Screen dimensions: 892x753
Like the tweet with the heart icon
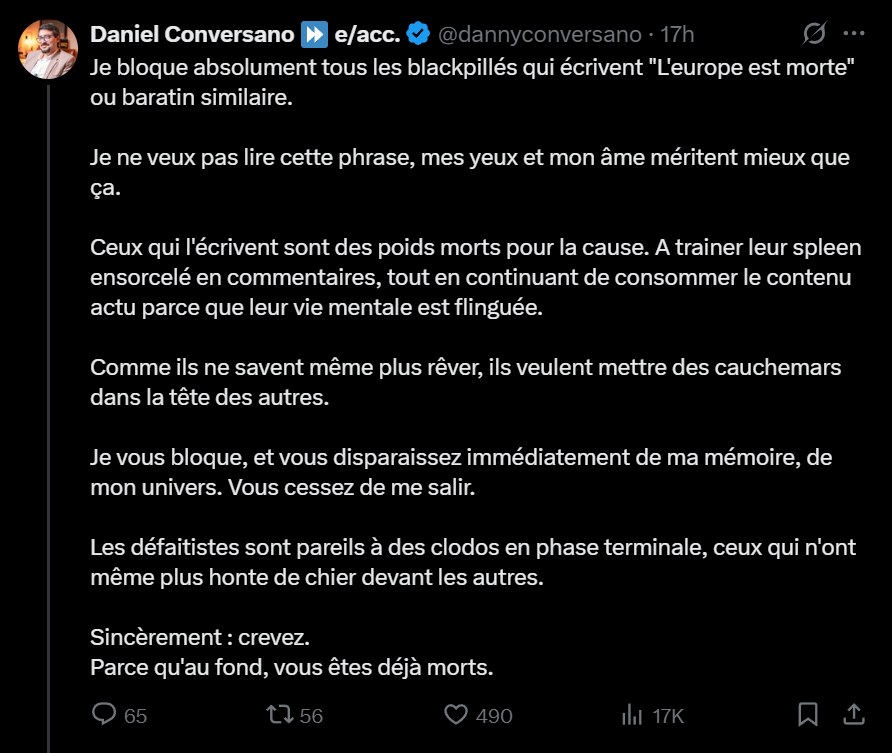[x=456, y=714]
